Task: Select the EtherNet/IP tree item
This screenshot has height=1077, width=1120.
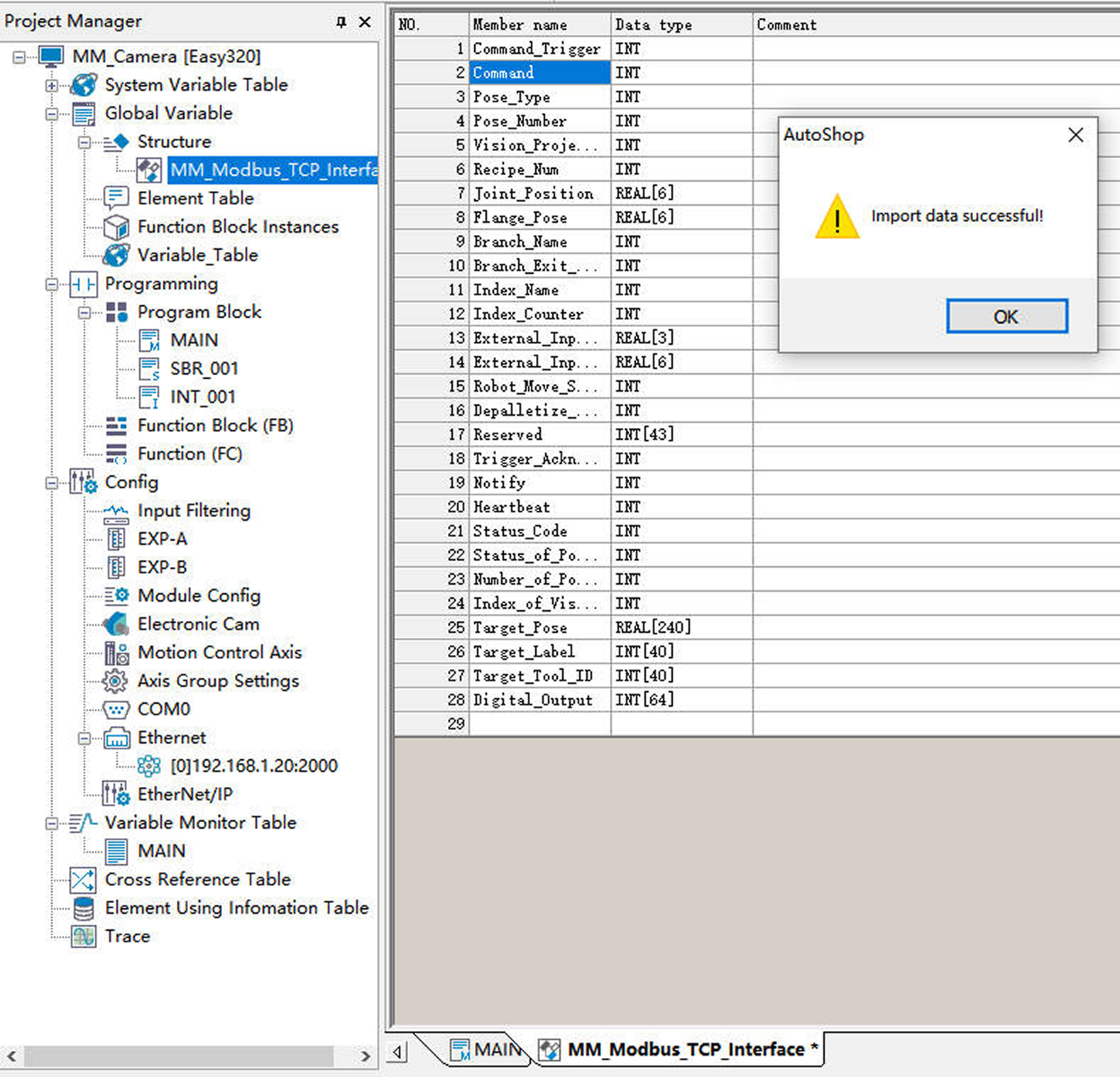Action: (x=185, y=795)
